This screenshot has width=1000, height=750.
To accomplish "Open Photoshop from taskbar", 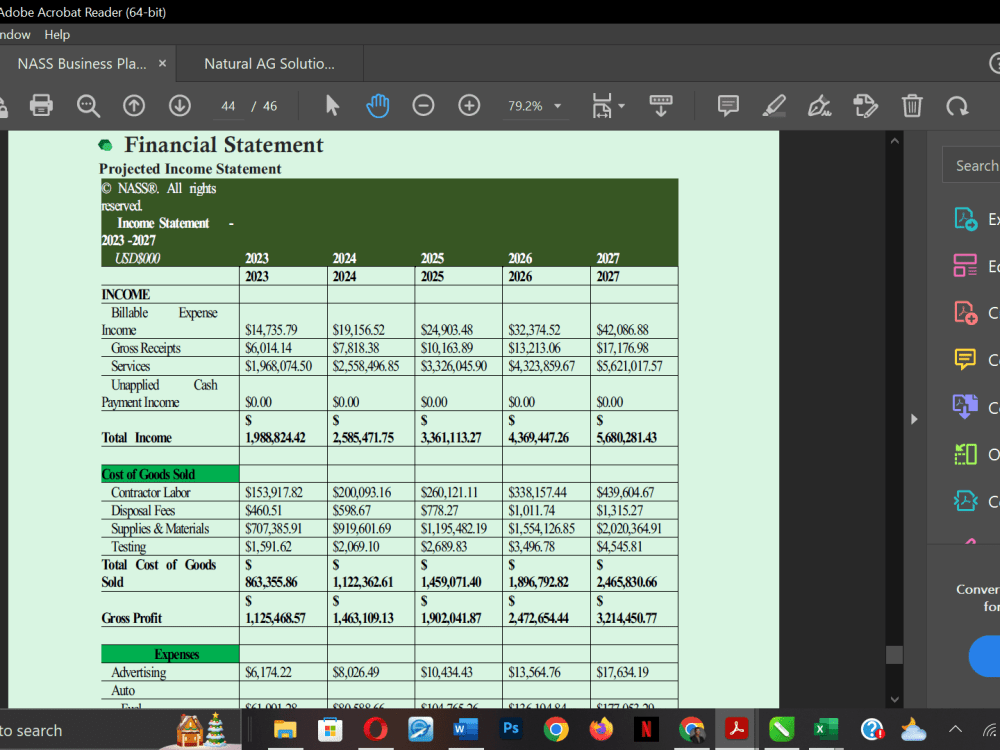I will (511, 729).
